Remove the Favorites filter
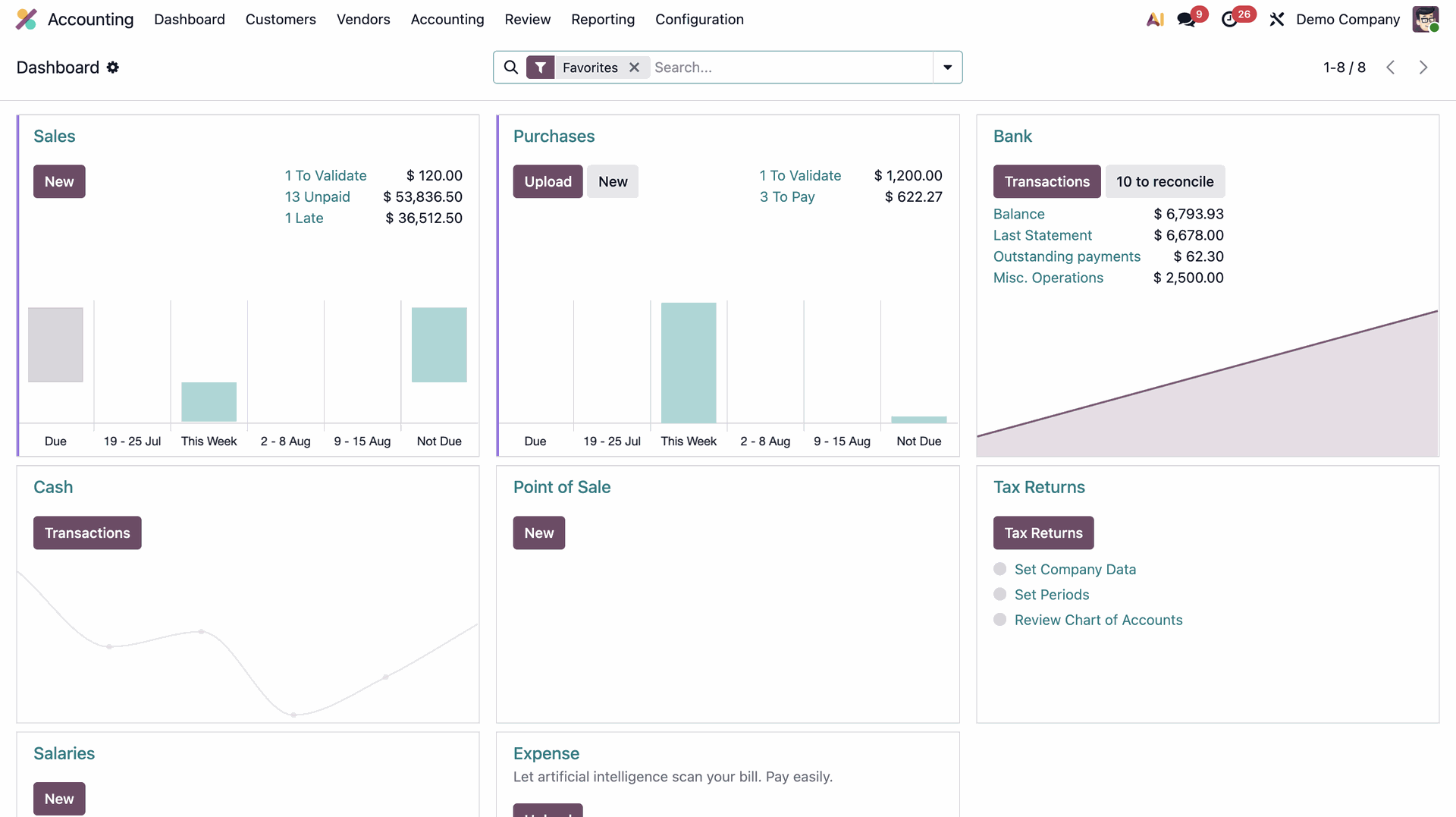Viewport: 1456px width, 817px height. pyautogui.click(x=635, y=68)
